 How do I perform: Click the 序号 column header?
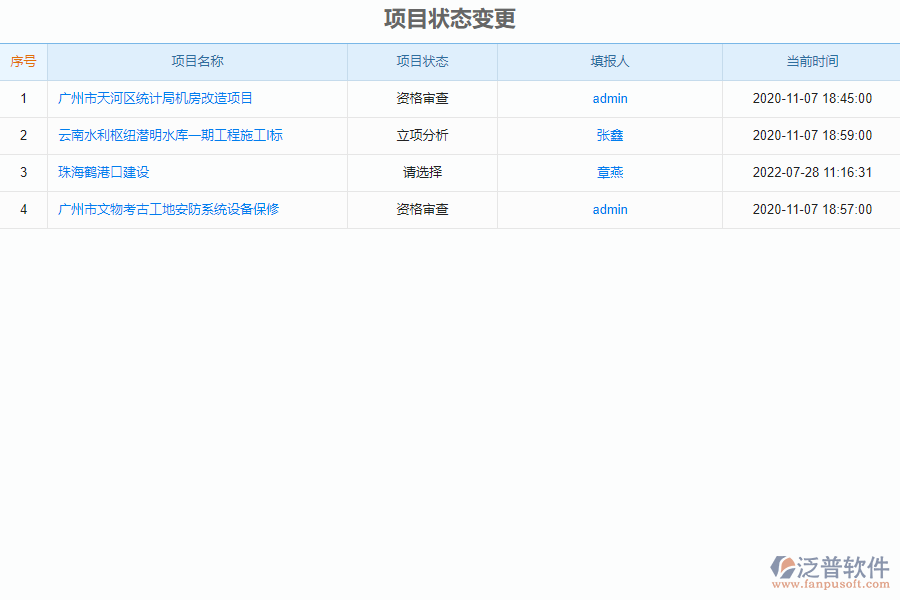24,61
